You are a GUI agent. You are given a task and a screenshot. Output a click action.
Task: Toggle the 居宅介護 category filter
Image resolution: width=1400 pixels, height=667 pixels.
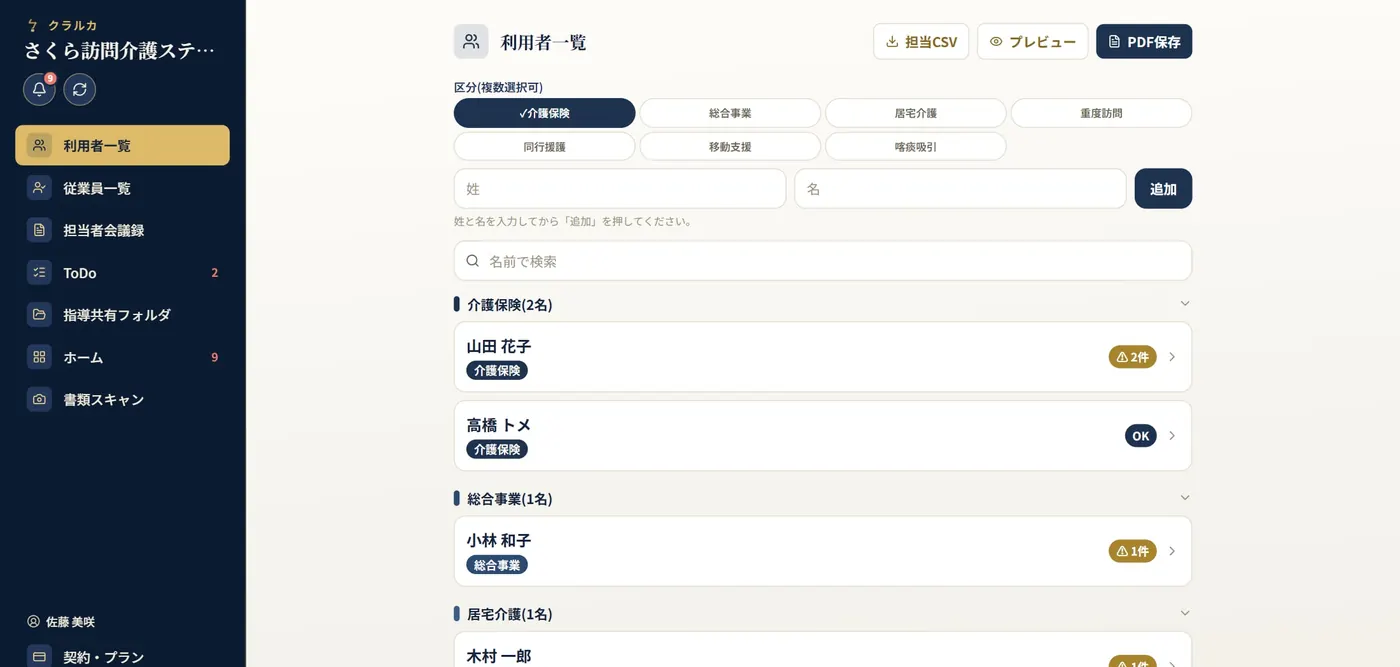(915, 113)
